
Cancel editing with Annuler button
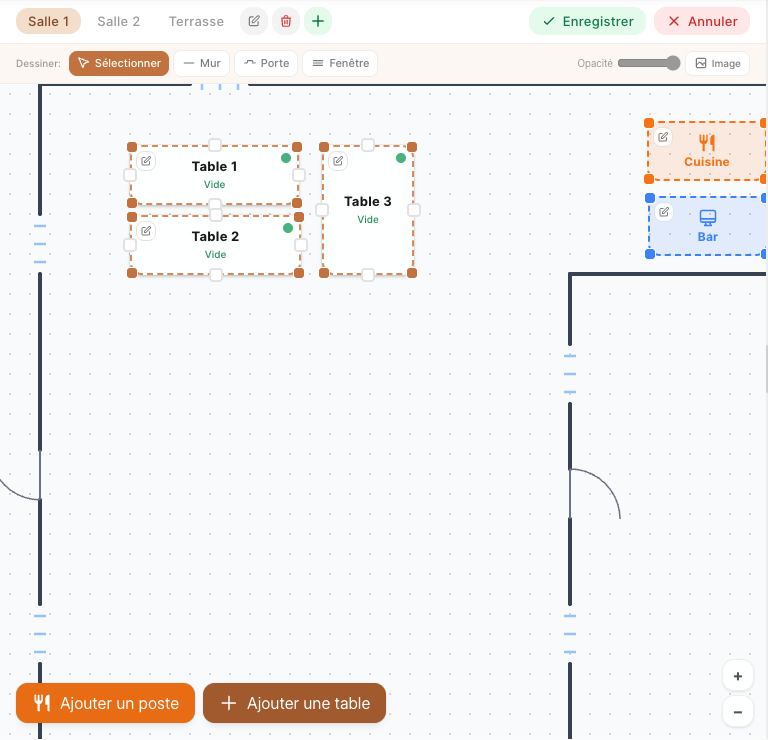click(x=702, y=22)
